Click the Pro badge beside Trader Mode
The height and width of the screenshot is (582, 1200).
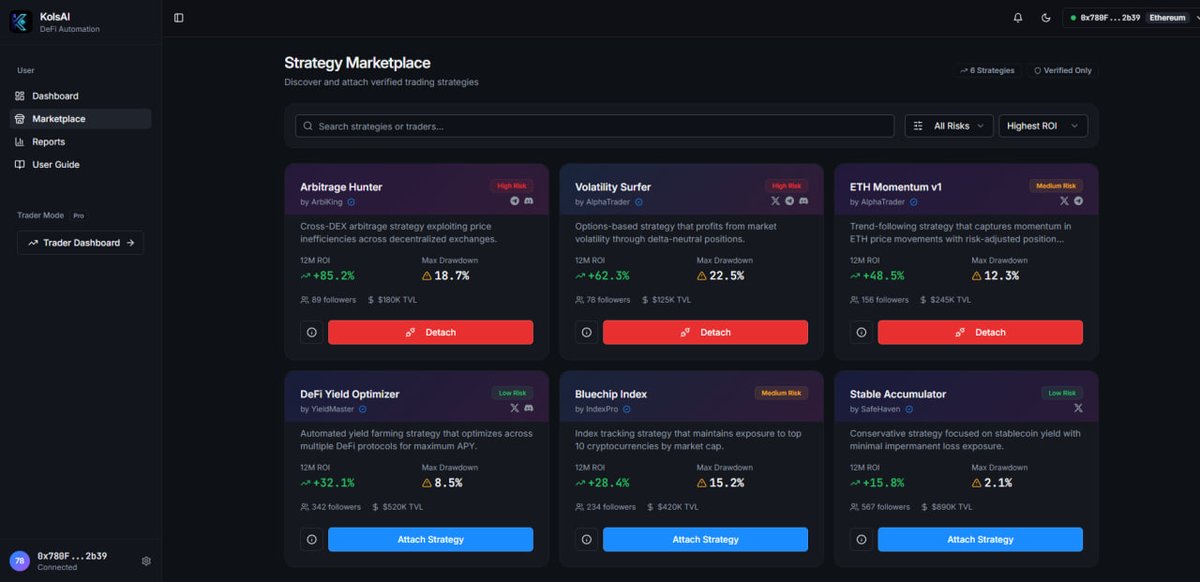(78, 215)
